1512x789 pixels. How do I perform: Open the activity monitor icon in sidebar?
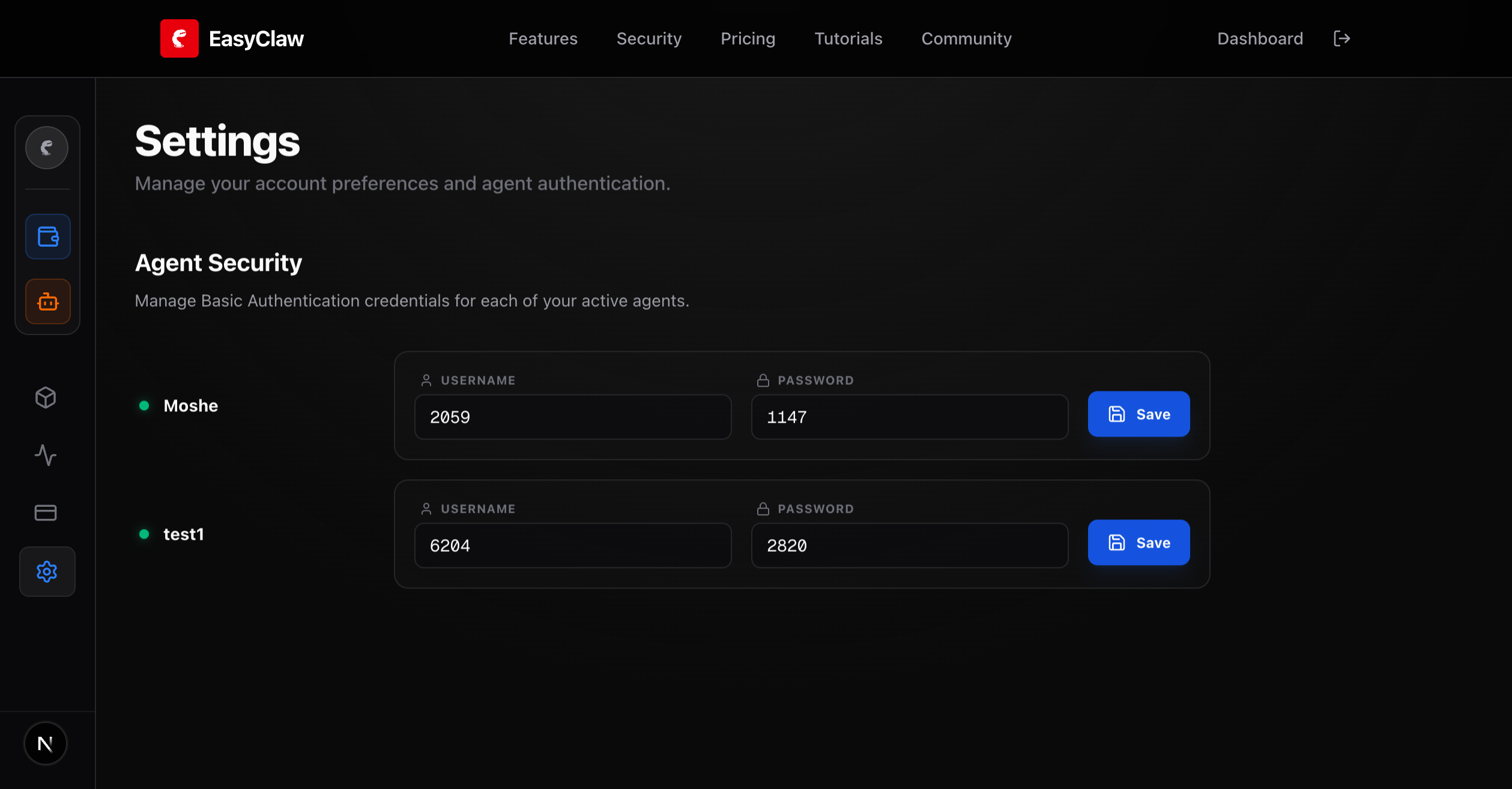(x=46, y=455)
